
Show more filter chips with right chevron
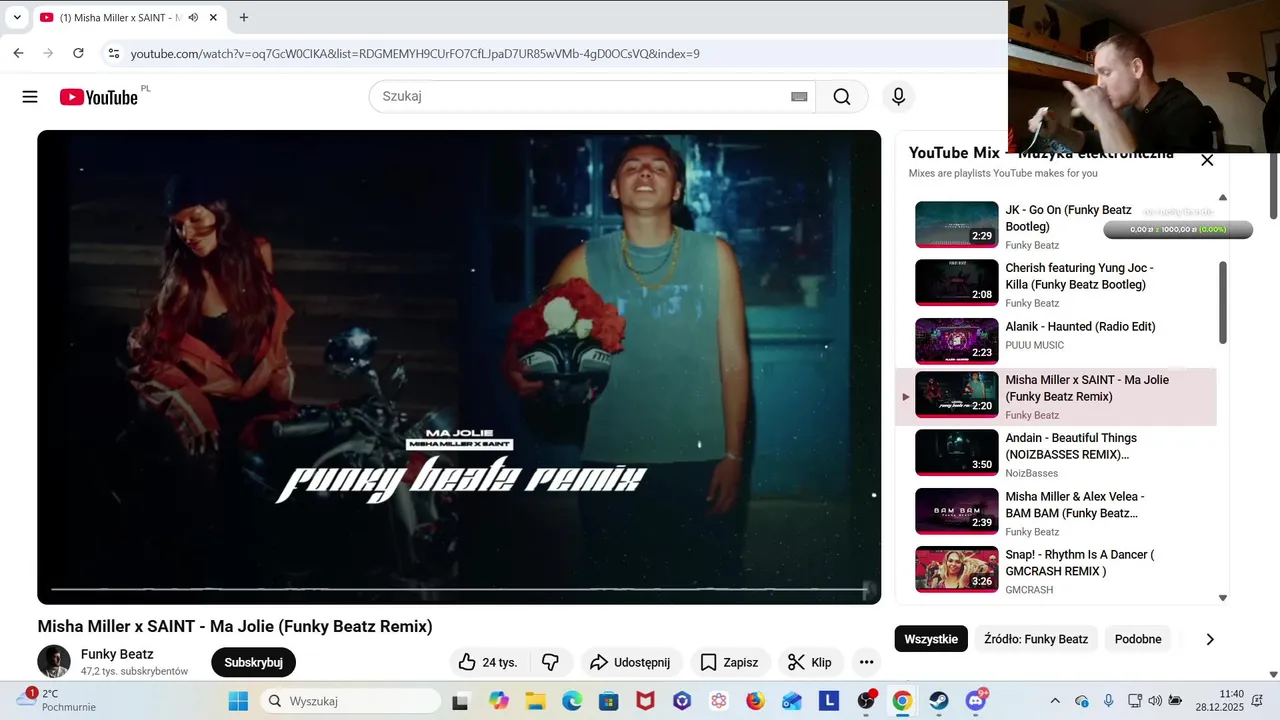coord(1210,639)
